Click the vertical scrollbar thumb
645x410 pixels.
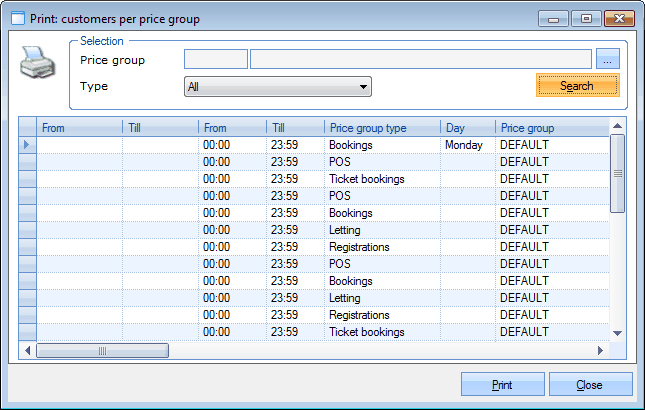coord(617,173)
